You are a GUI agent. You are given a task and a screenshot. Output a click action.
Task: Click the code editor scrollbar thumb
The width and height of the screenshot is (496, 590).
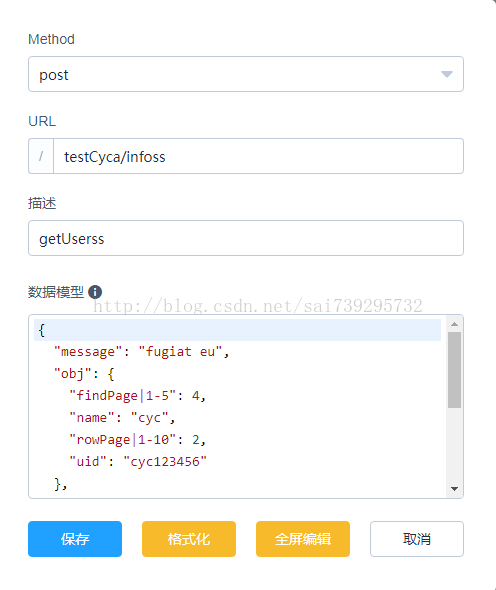(454, 370)
